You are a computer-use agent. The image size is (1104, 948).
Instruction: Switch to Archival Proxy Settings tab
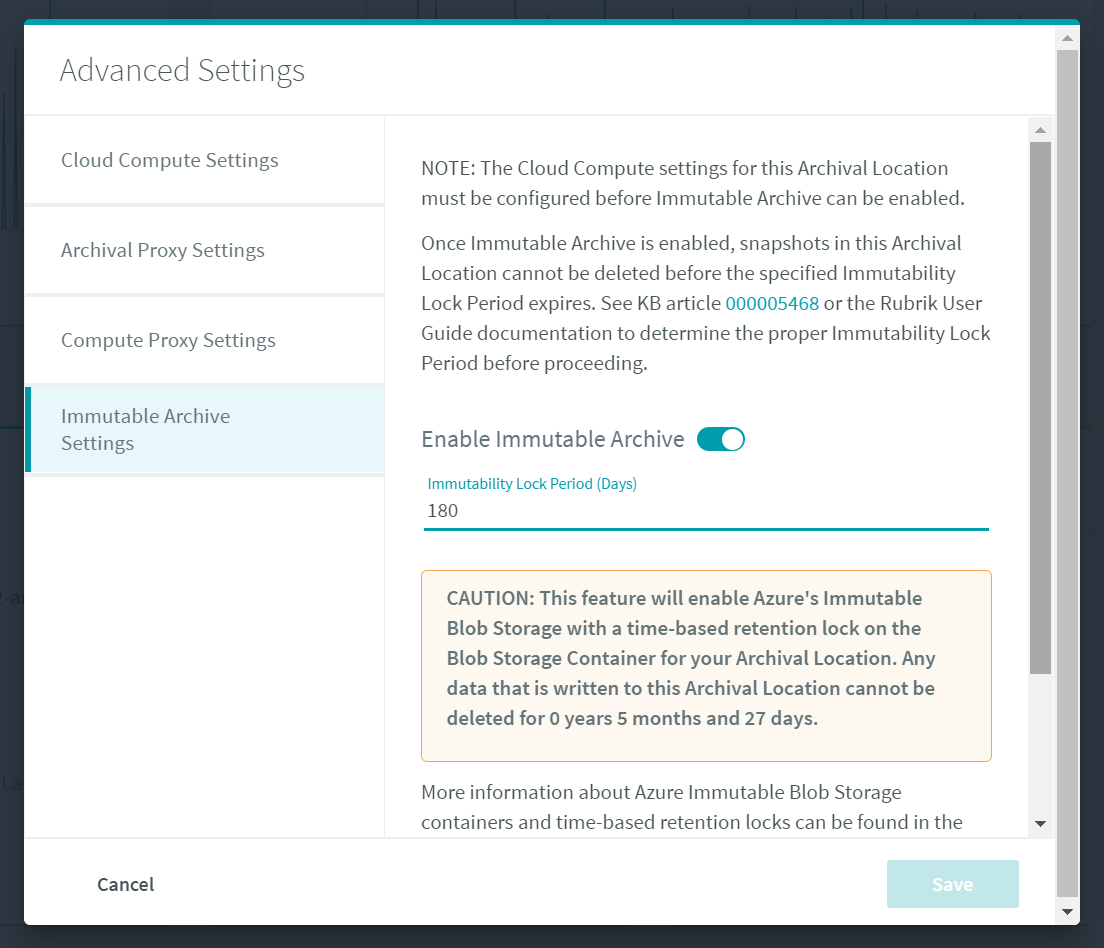tap(163, 251)
